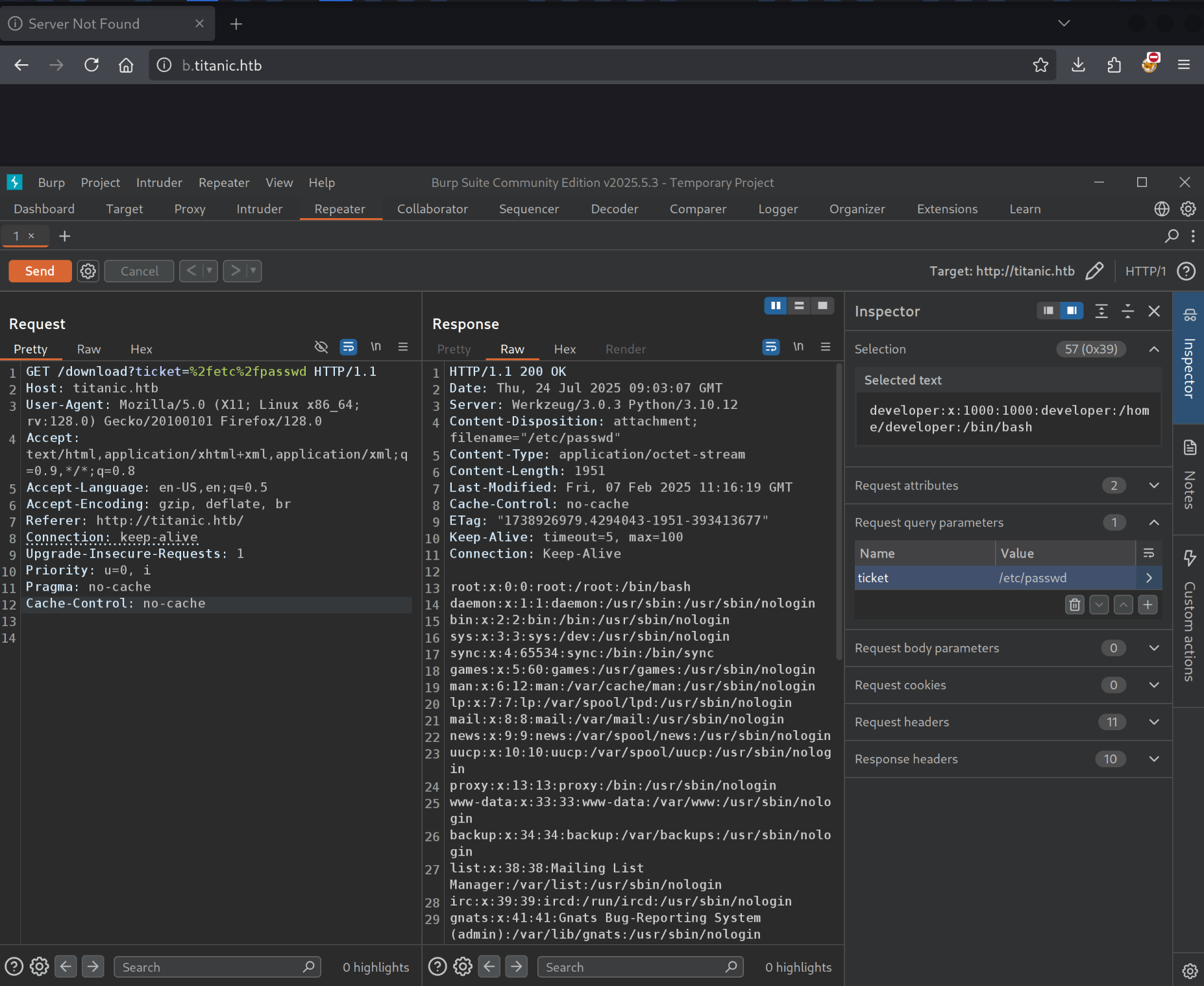Expand Request body parameters section
Image resolution: width=1204 pixels, height=986 pixels.
coord(1154,648)
